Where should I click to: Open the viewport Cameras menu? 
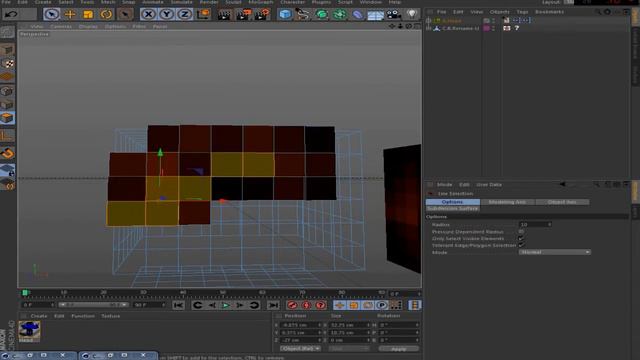61,27
